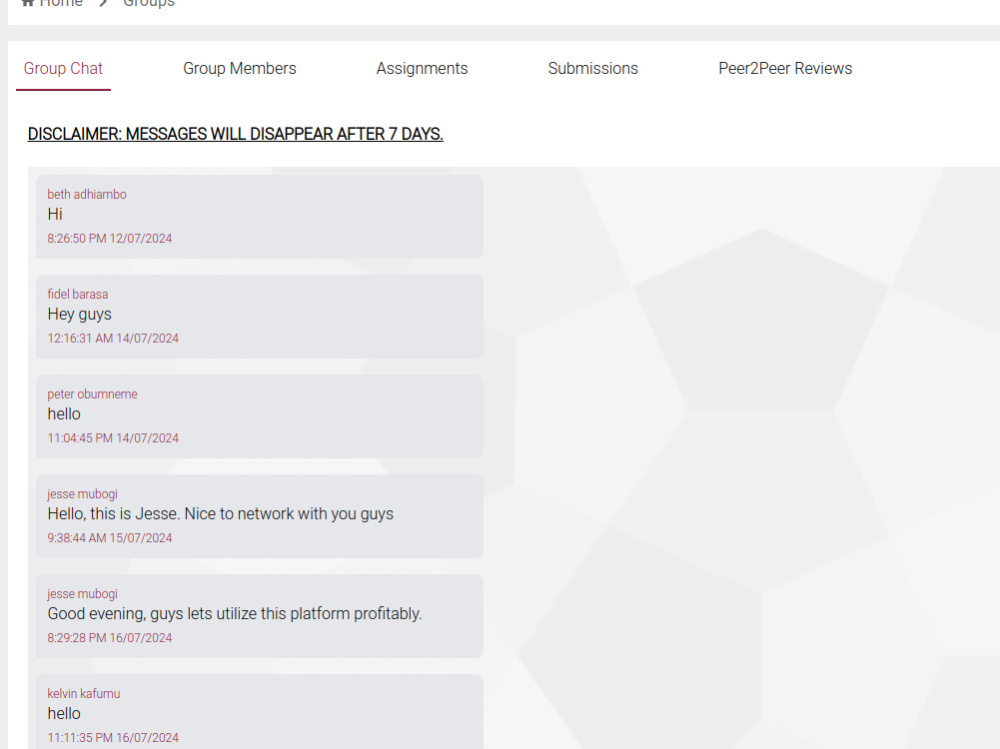
Task: Click message 'Good evening, guys lets utilize'
Action: [x=235, y=614]
